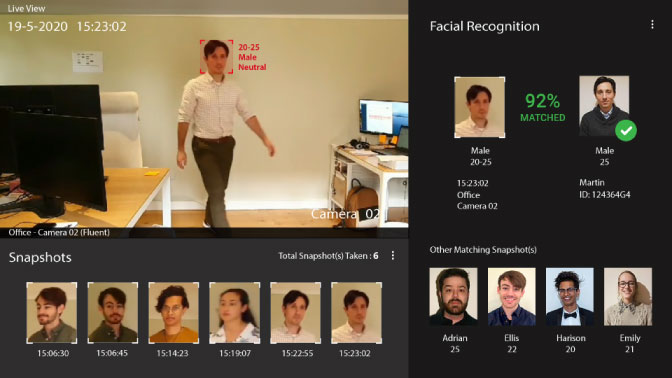Select the snapshot taken at 15:06:45

click(x=113, y=313)
